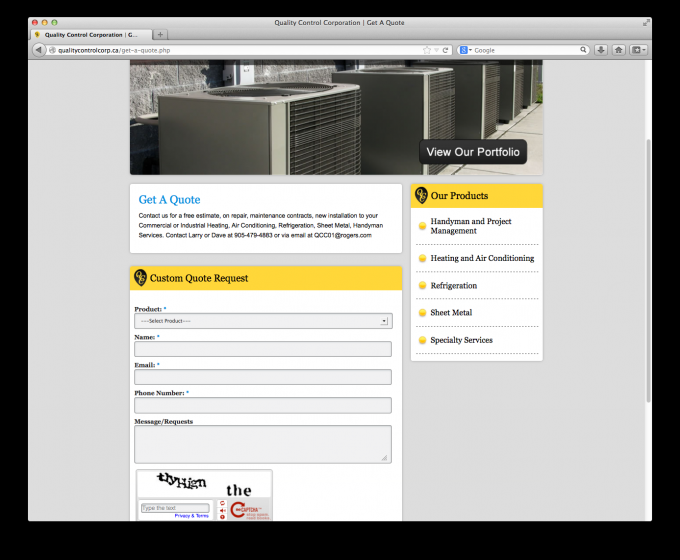Select the Quality Control Corporation tab
Screen dimensions: 680x560
pos(91,34)
